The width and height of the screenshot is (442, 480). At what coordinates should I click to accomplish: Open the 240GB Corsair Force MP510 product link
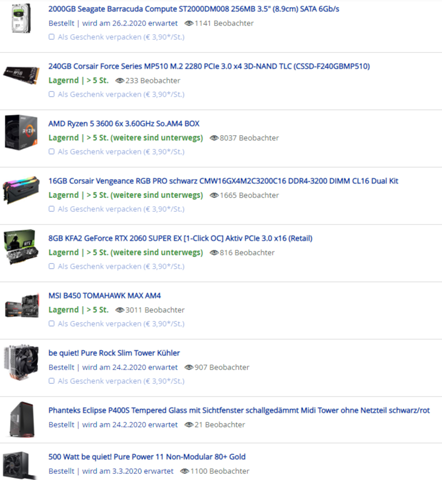click(209, 66)
